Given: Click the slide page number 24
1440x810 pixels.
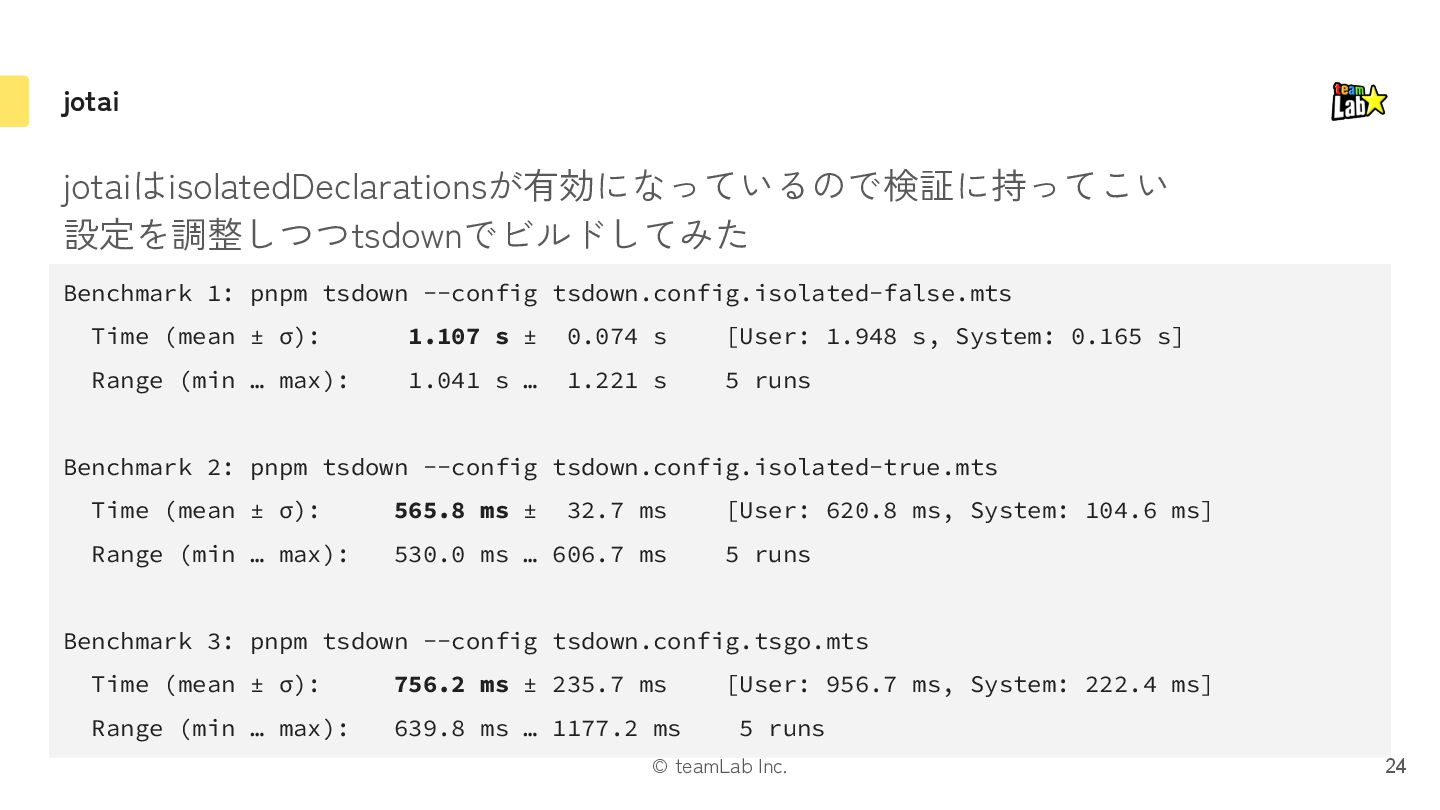Looking at the screenshot, I should point(1395,767).
